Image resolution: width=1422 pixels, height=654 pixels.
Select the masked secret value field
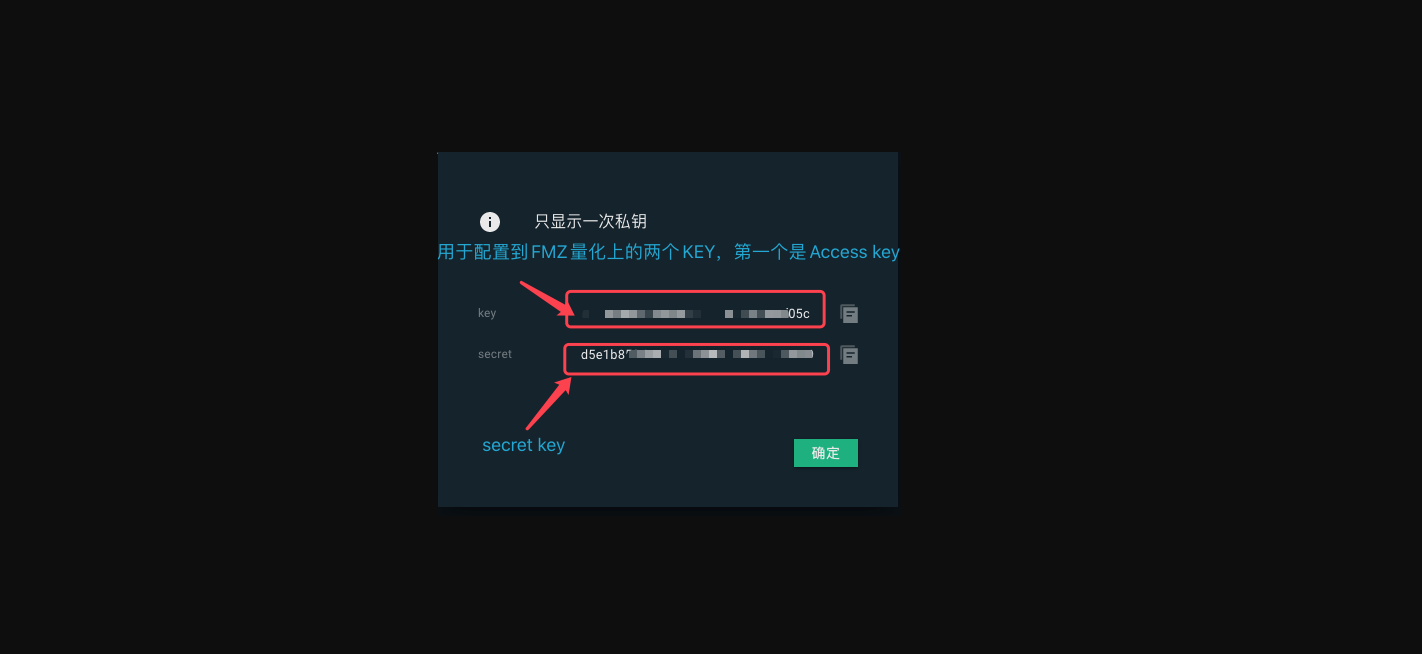click(x=697, y=359)
